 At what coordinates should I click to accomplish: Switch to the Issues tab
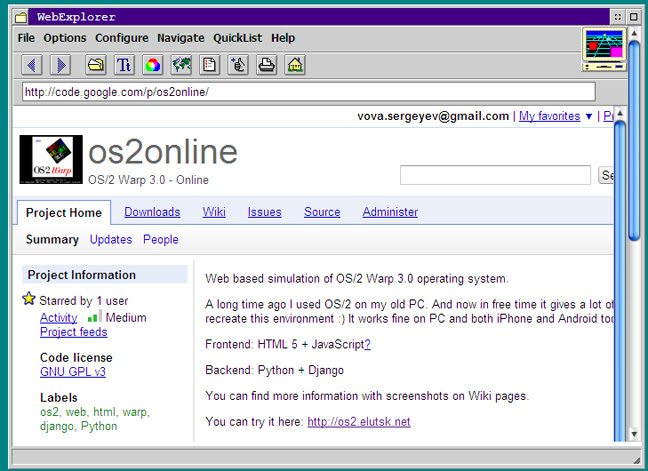(x=264, y=212)
